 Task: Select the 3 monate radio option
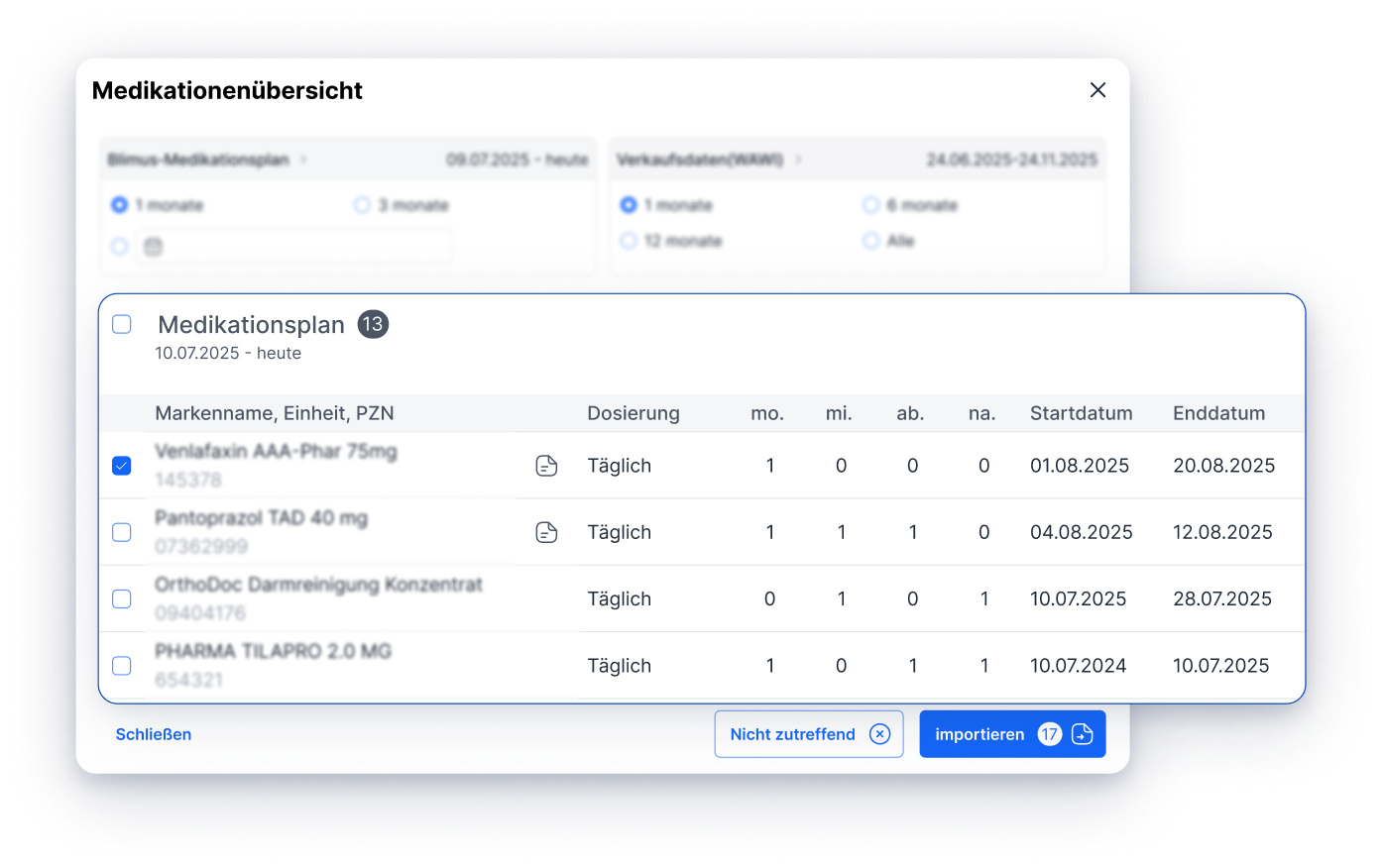pyautogui.click(x=362, y=205)
